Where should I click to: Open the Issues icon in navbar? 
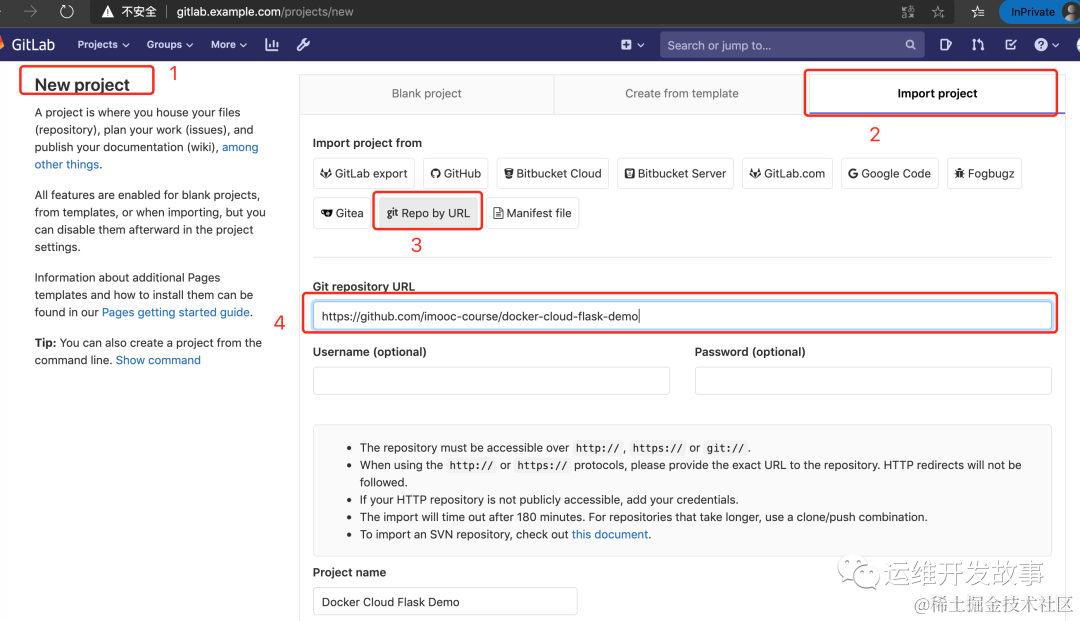[x=946, y=45]
